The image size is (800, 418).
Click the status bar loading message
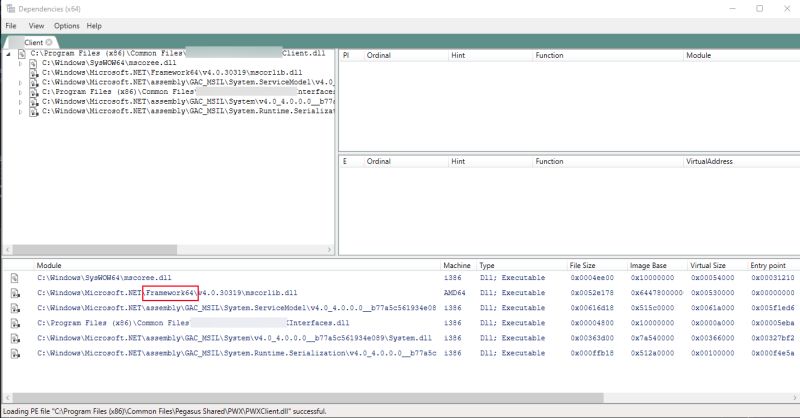[x=164, y=411]
